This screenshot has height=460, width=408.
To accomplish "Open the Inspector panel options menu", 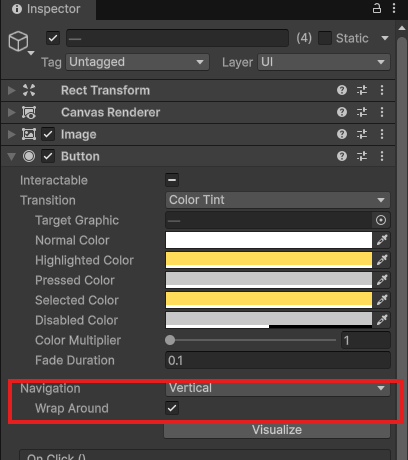I will point(394,8).
